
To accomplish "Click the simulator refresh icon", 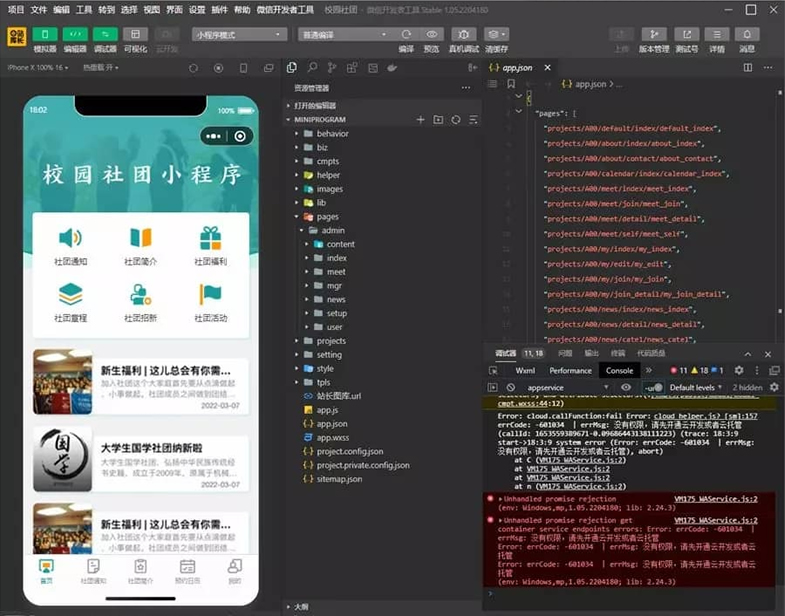I will [x=193, y=68].
